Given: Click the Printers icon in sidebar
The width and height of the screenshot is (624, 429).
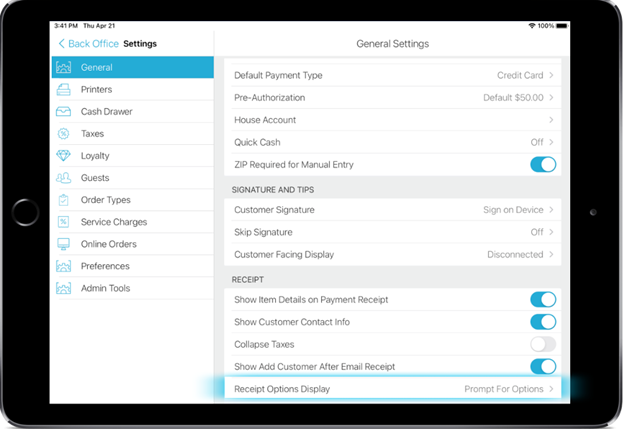Looking at the screenshot, I should (x=64, y=90).
